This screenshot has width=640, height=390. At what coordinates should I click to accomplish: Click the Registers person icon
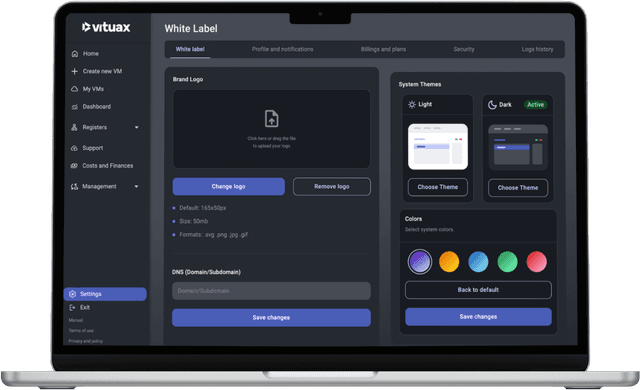pyautogui.click(x=74, y=127)
